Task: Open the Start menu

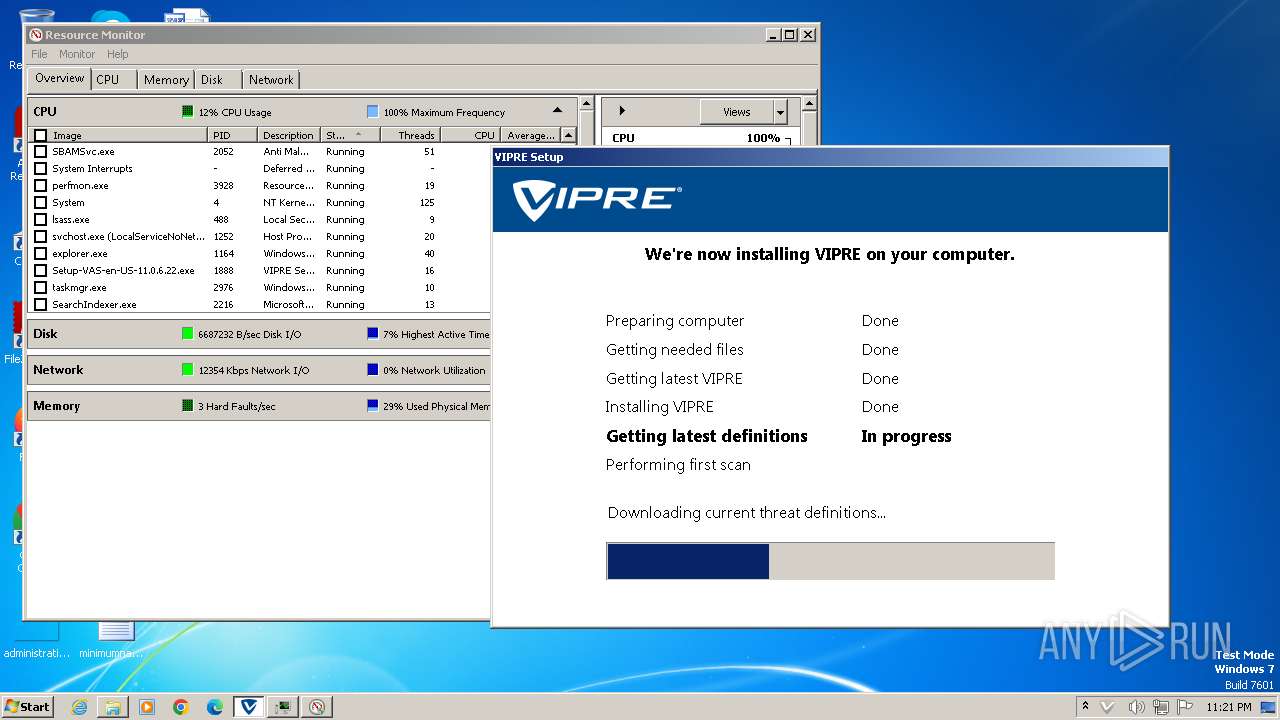Action: pos(27,706)
